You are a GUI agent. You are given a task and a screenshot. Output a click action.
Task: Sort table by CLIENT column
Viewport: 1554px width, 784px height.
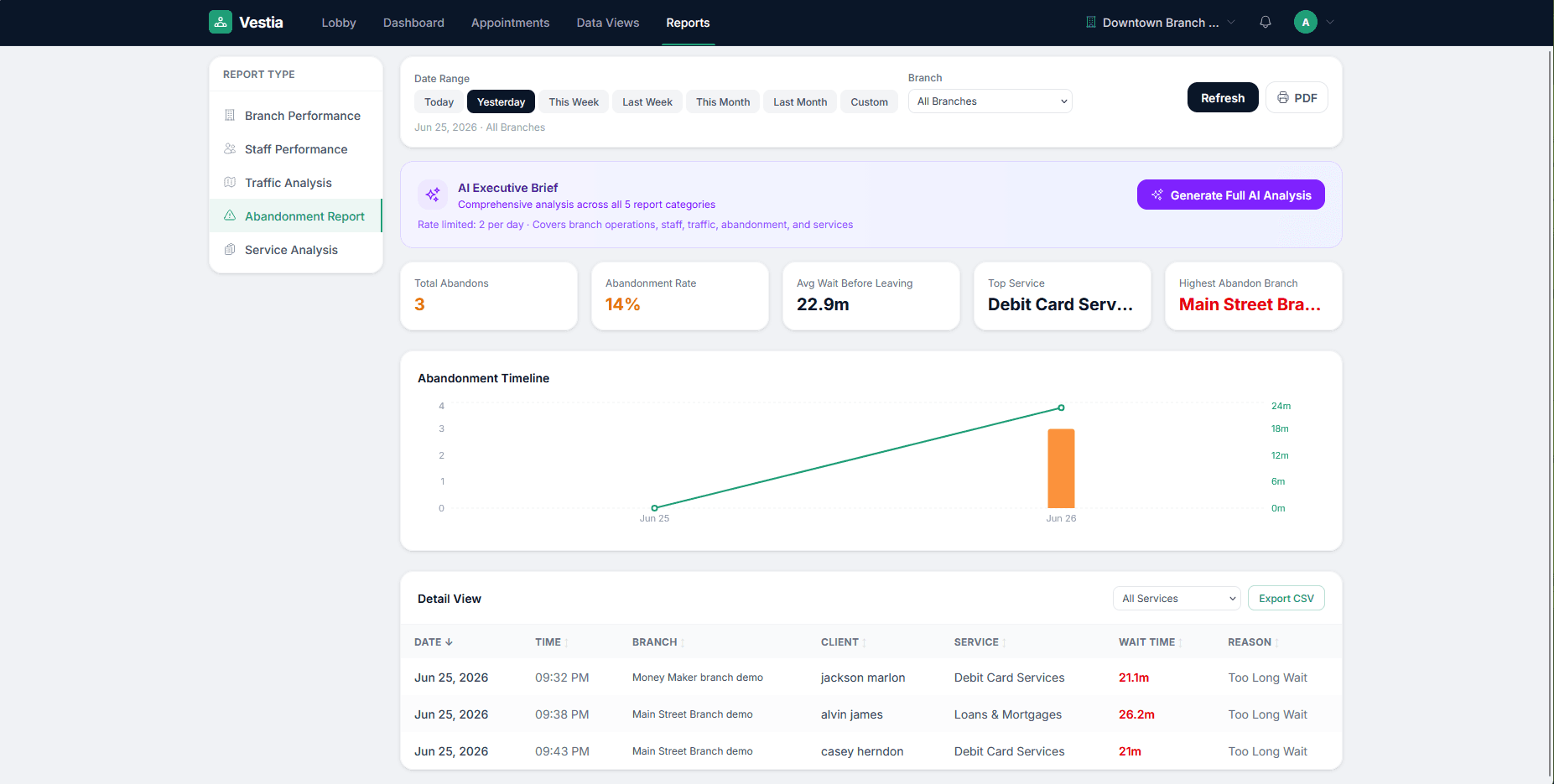coord(843,642)
